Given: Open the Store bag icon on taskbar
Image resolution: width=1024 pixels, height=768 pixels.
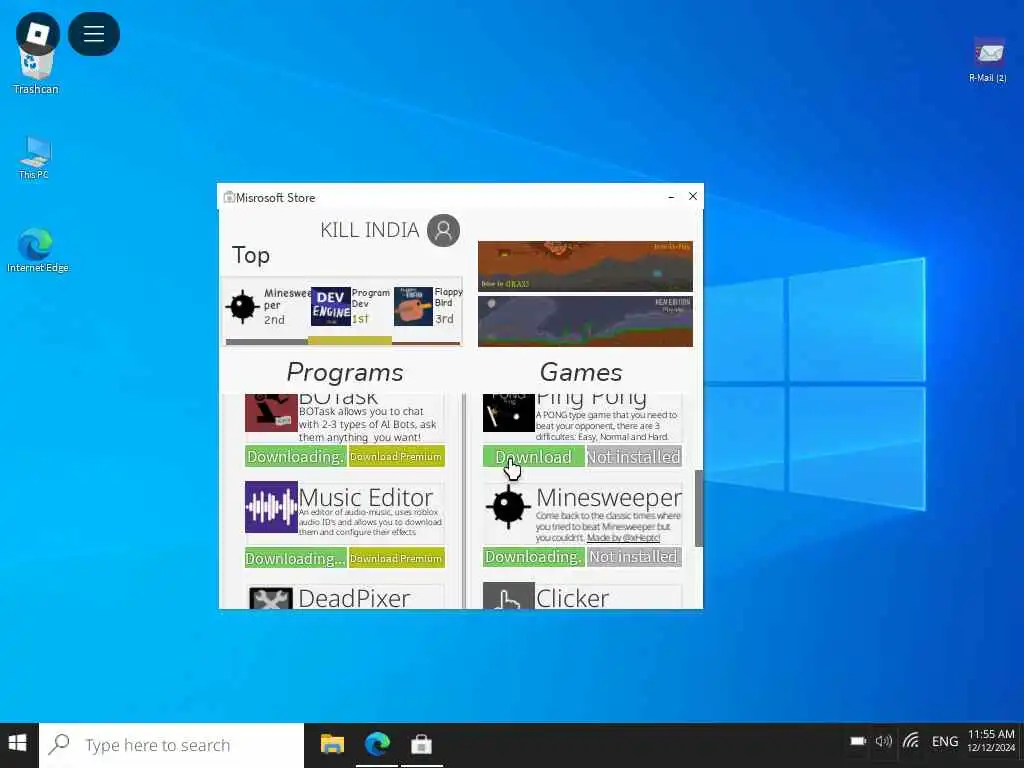Looking at the screenshot, I should (422, 744).
